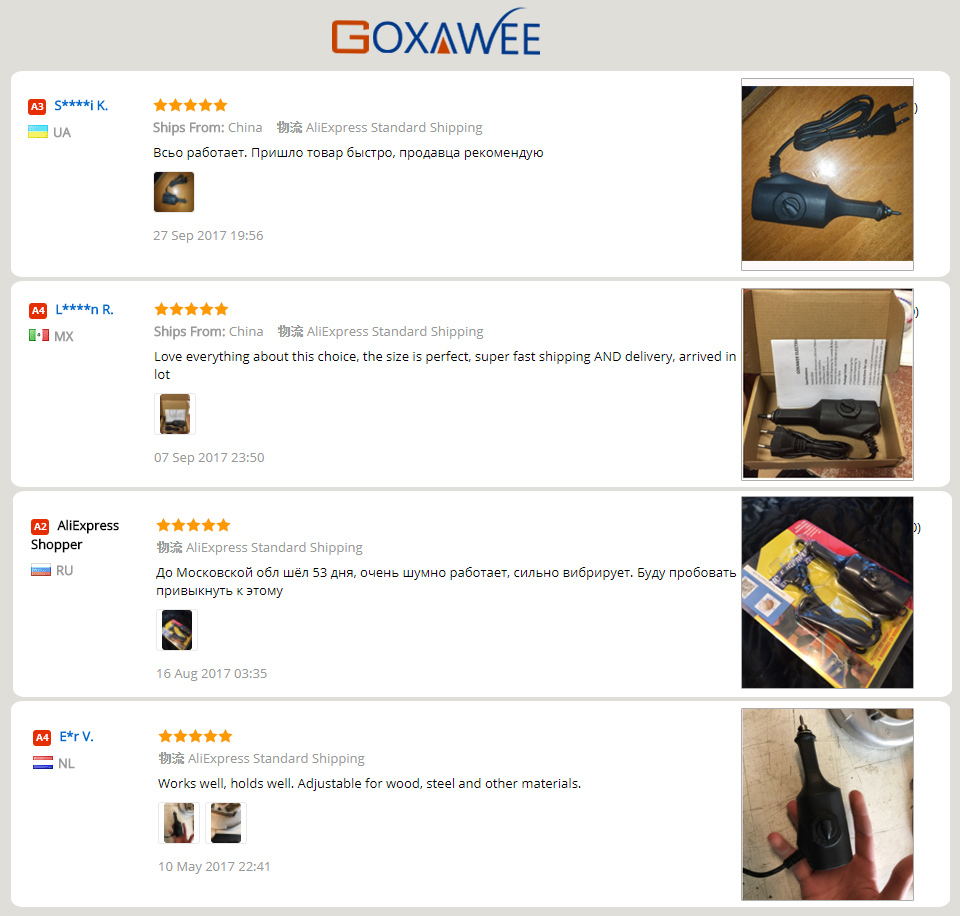Click the Russia flag icon next to RU

tap(41, 570)
